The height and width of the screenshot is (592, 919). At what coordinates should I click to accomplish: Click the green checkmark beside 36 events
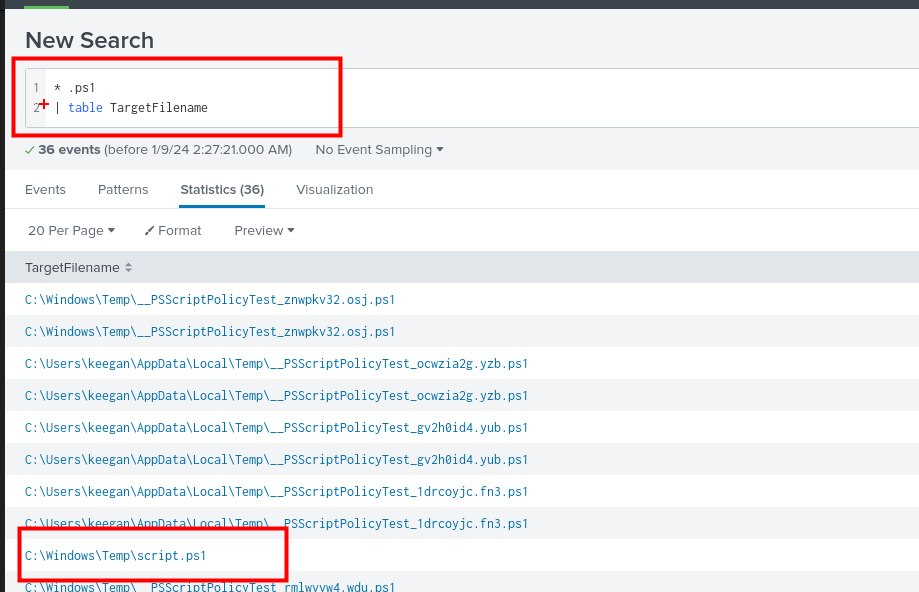coord(30,150)
